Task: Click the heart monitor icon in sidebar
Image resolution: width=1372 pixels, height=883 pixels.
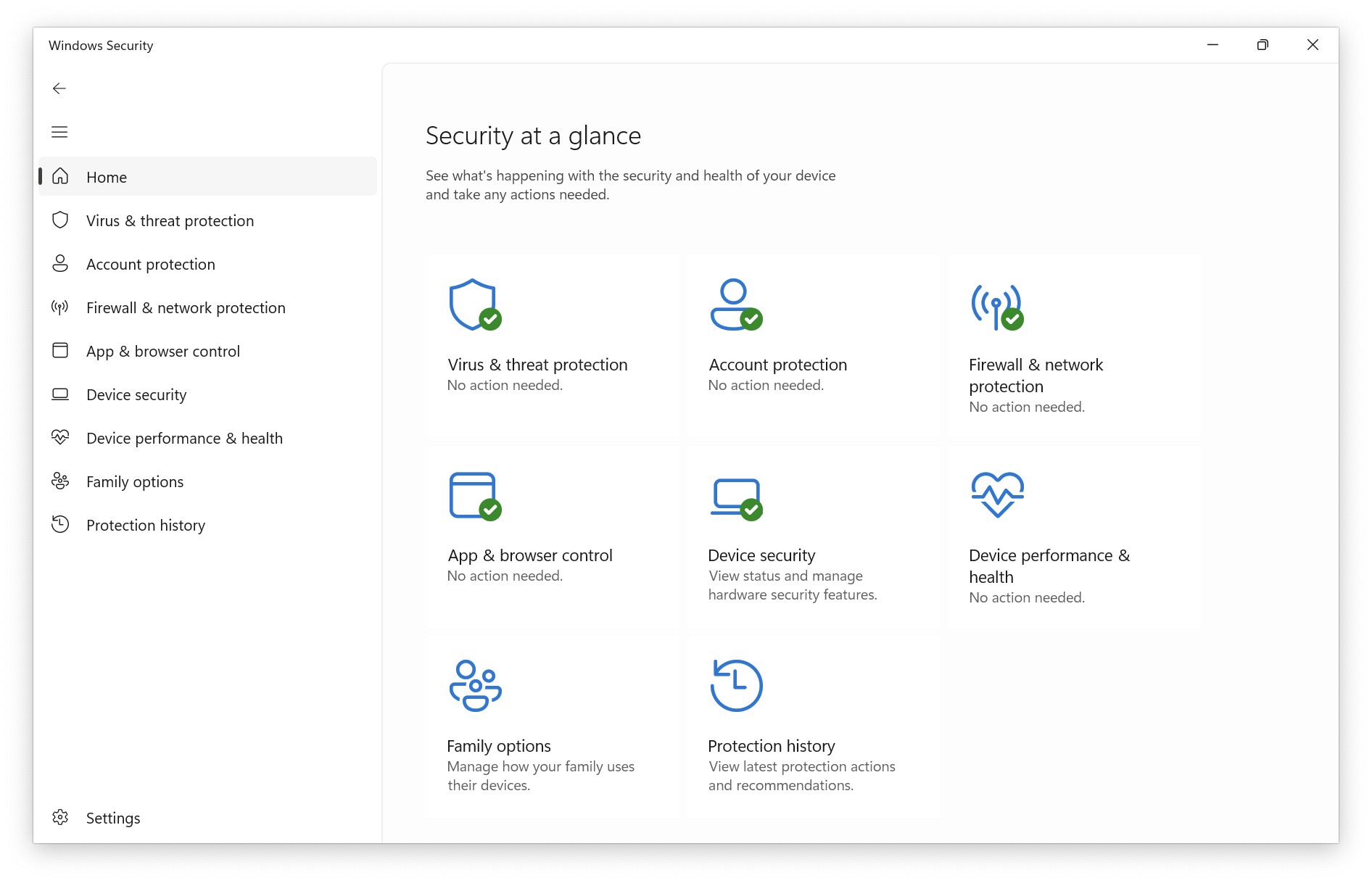Action: tap(60, 437)
